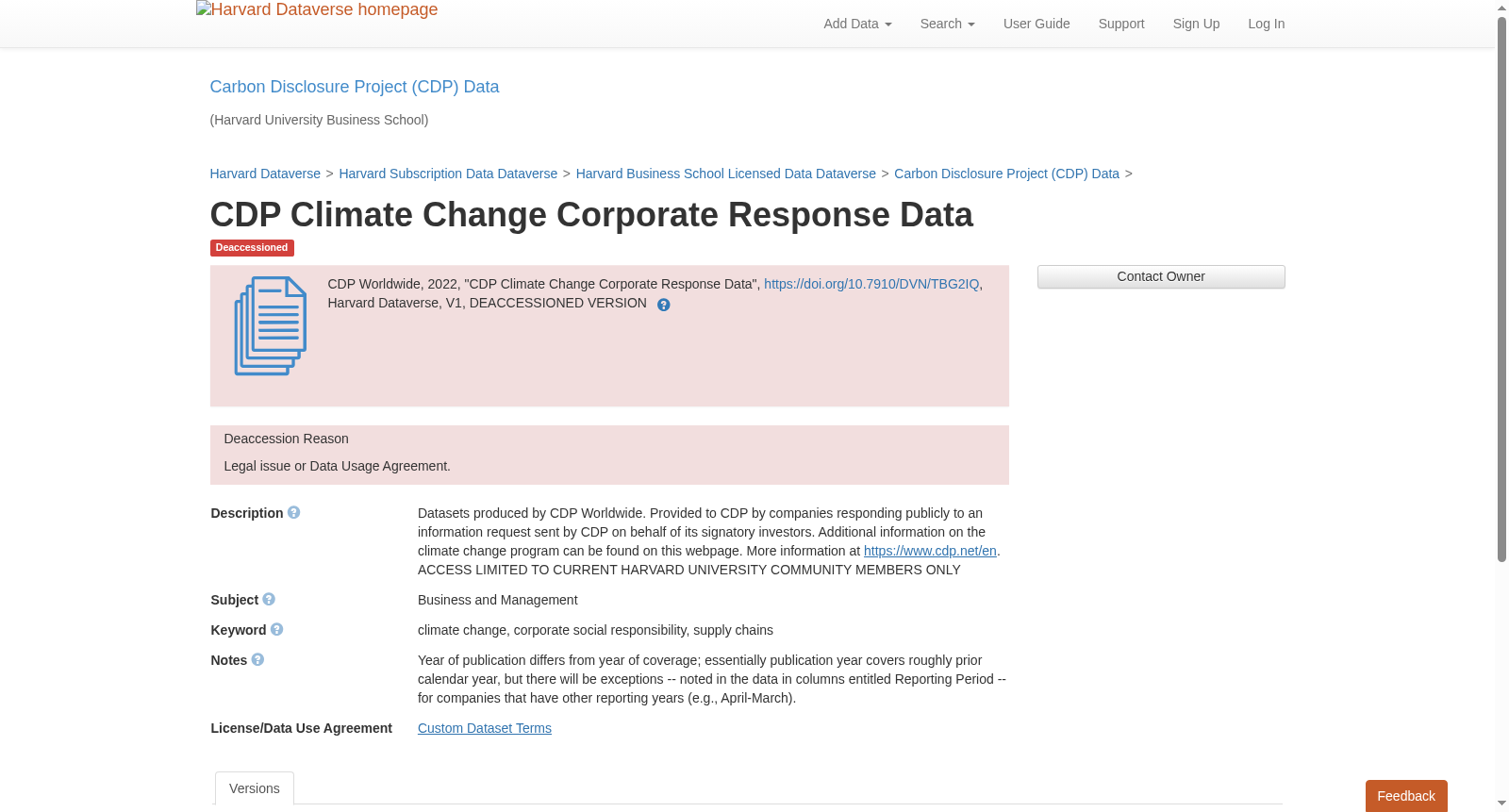This screenshot has width=1509, height=812.
Task: Click Sign Up in navbar
Action: (x=1196, y=24)
